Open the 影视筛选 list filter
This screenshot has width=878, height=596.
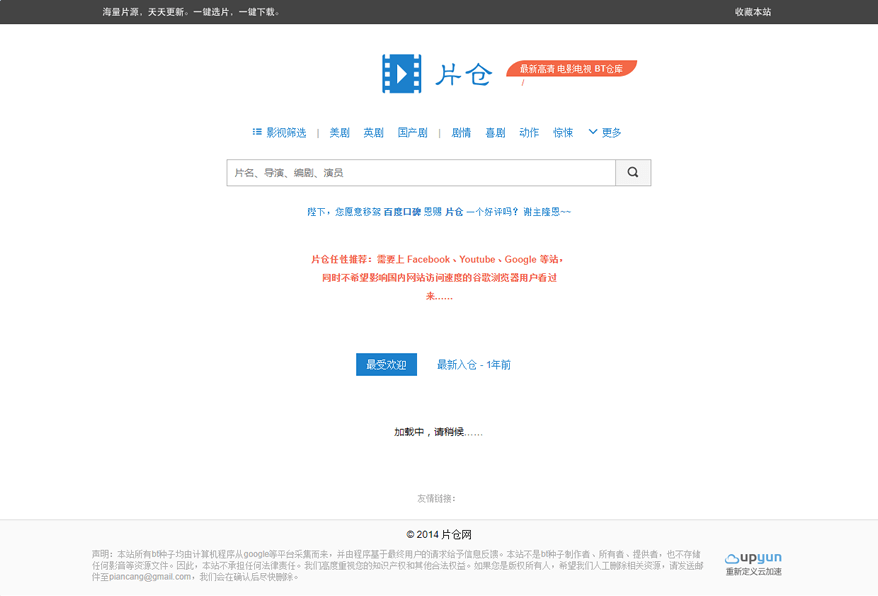pyautogui.click(x=279, y=133)
